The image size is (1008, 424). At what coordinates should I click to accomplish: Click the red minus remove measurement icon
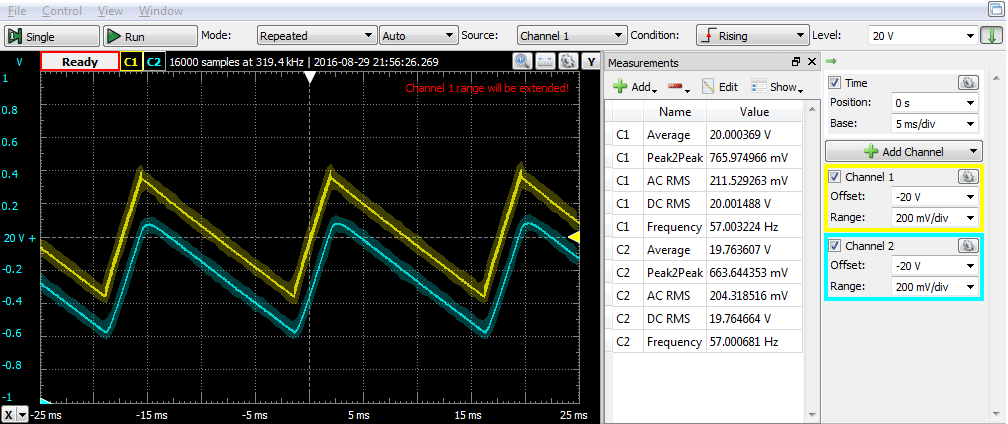click(x=678, y=87)
